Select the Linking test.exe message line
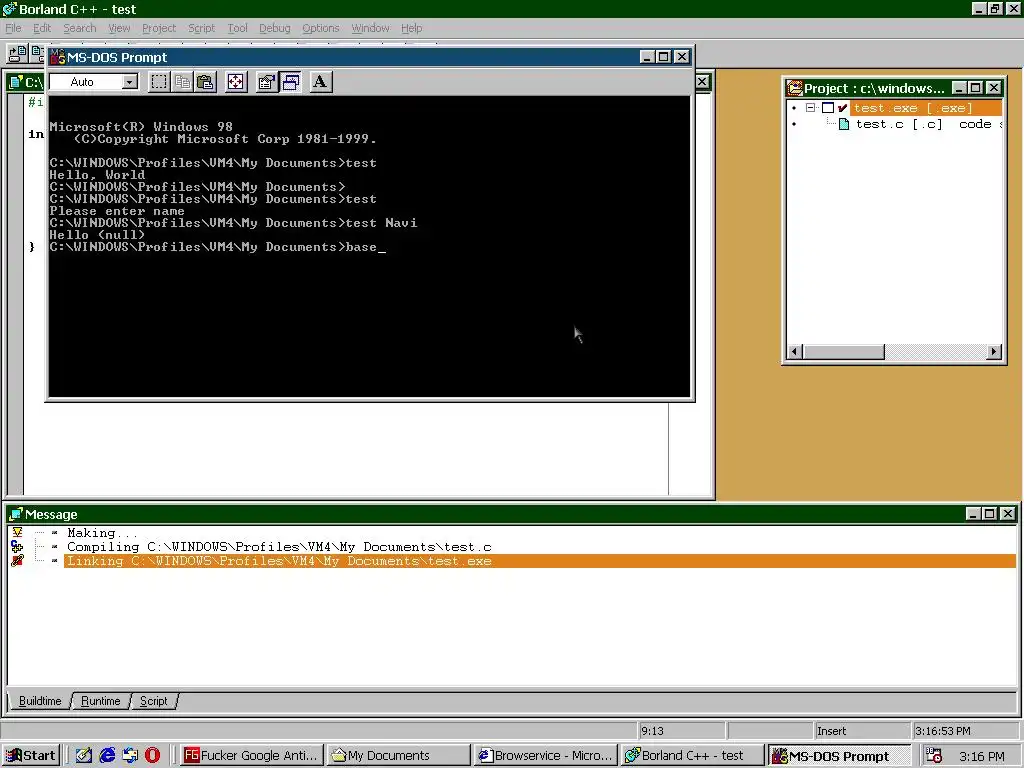The height and width of the screenshot is (768, 1024). [539, 561]
